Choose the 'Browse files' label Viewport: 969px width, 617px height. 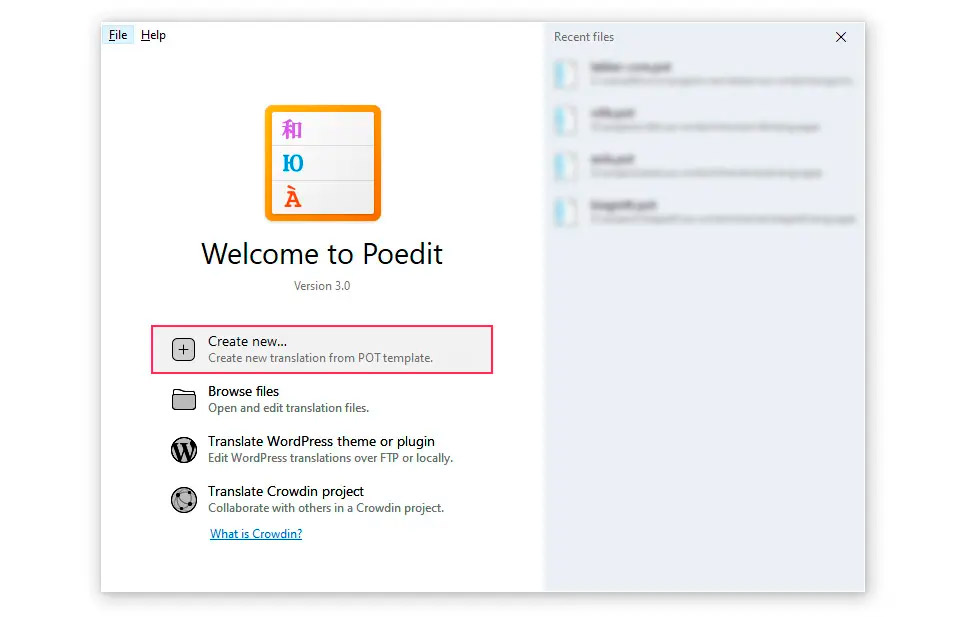(x=243, y=392)
